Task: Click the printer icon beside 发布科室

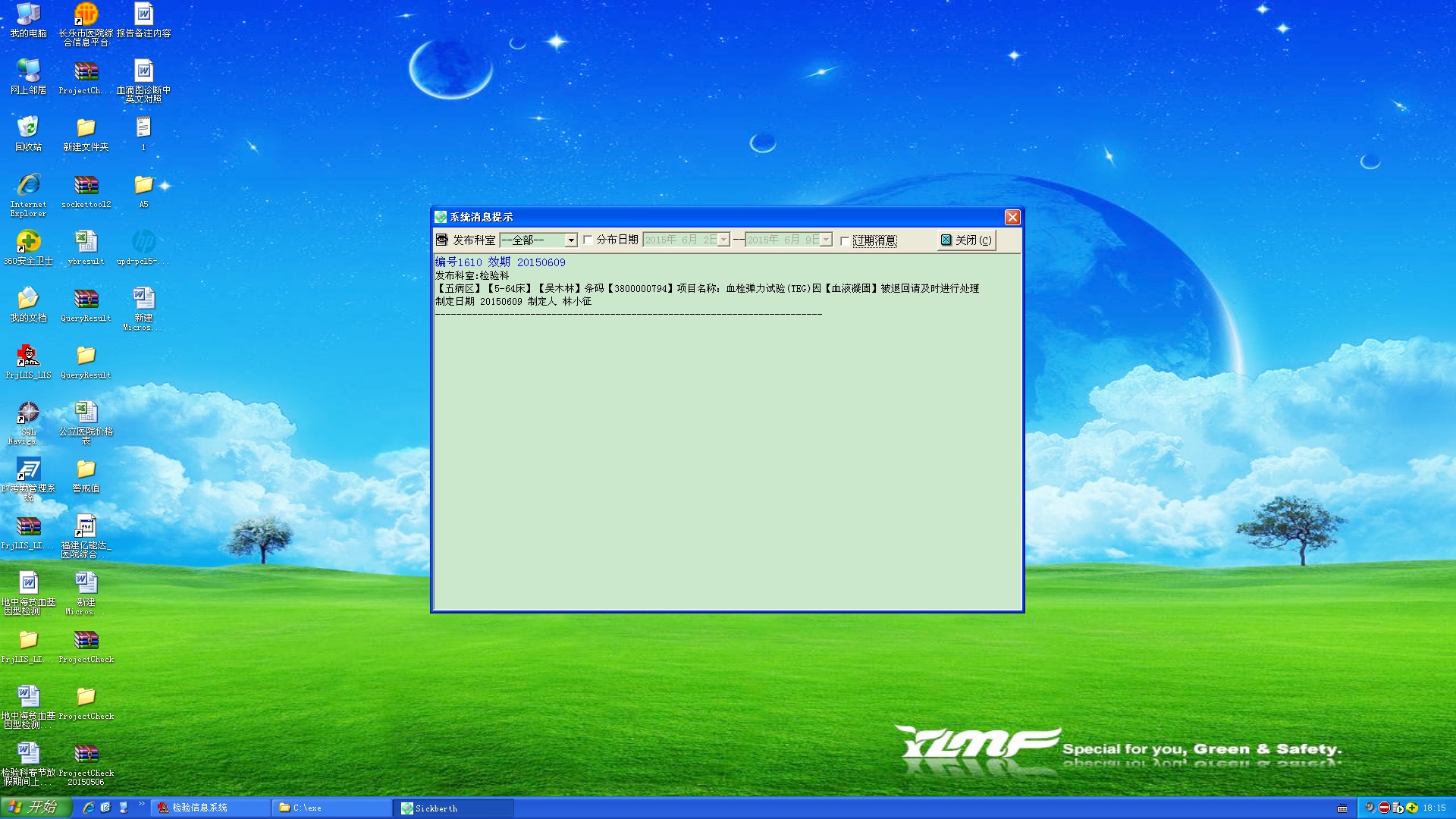Action: [x=442, y=240]
